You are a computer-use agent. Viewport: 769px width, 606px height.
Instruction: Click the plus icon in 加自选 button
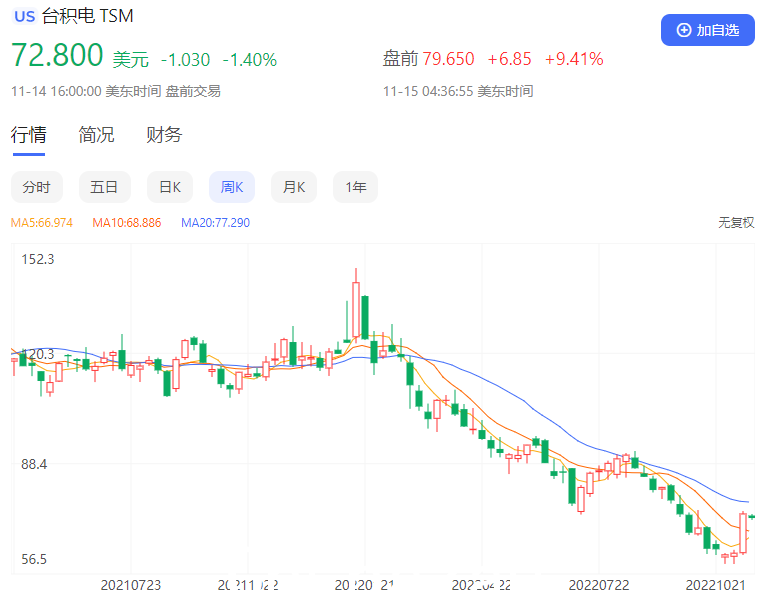pyautogui.click(x=683, y=30)
